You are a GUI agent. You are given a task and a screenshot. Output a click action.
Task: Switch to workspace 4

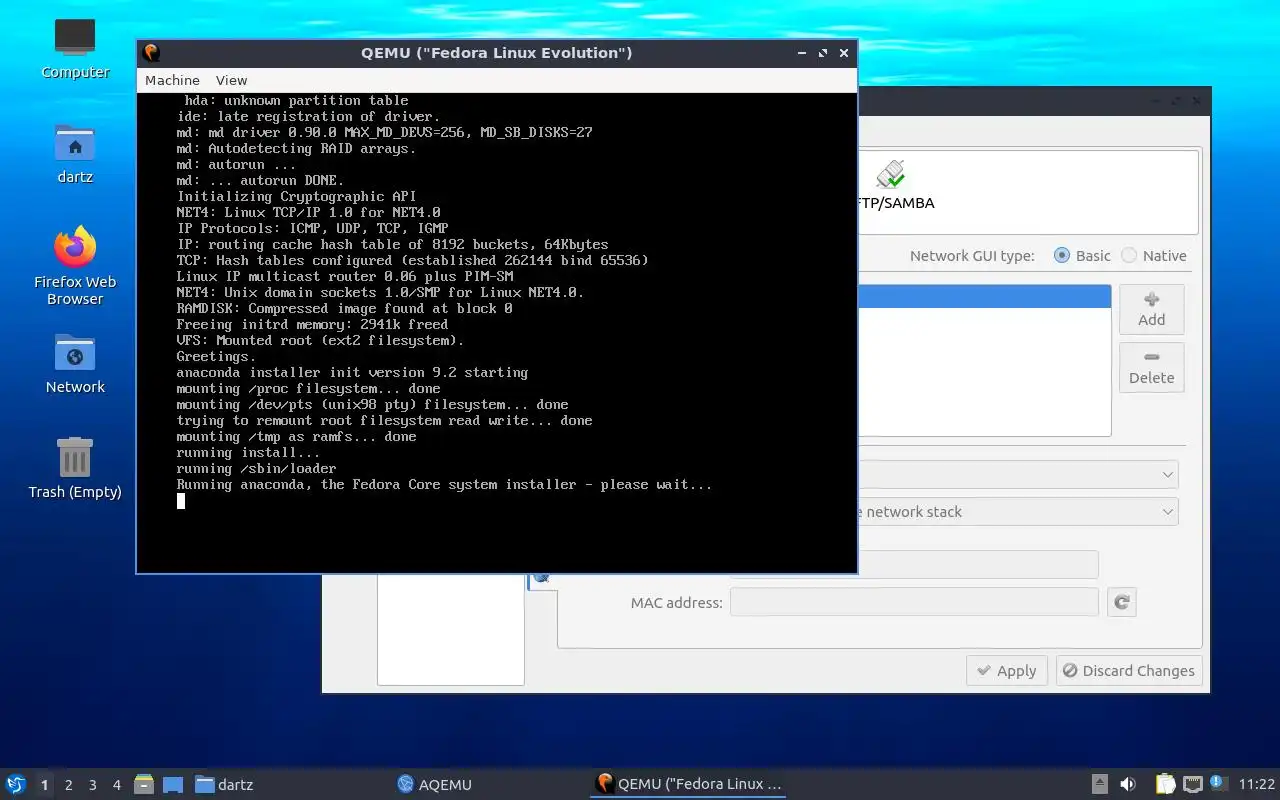click(x=117, y=785)
